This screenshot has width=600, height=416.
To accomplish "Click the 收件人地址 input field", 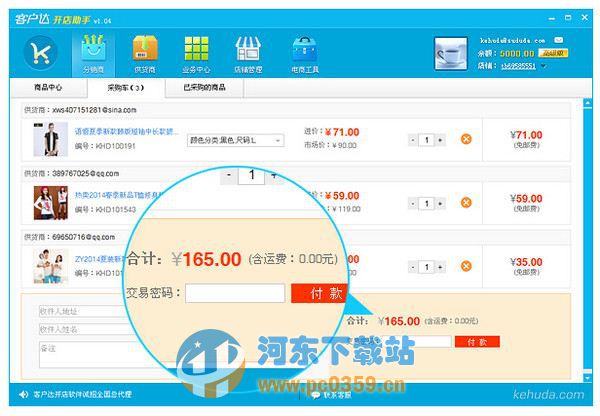I will pos(83,311).
